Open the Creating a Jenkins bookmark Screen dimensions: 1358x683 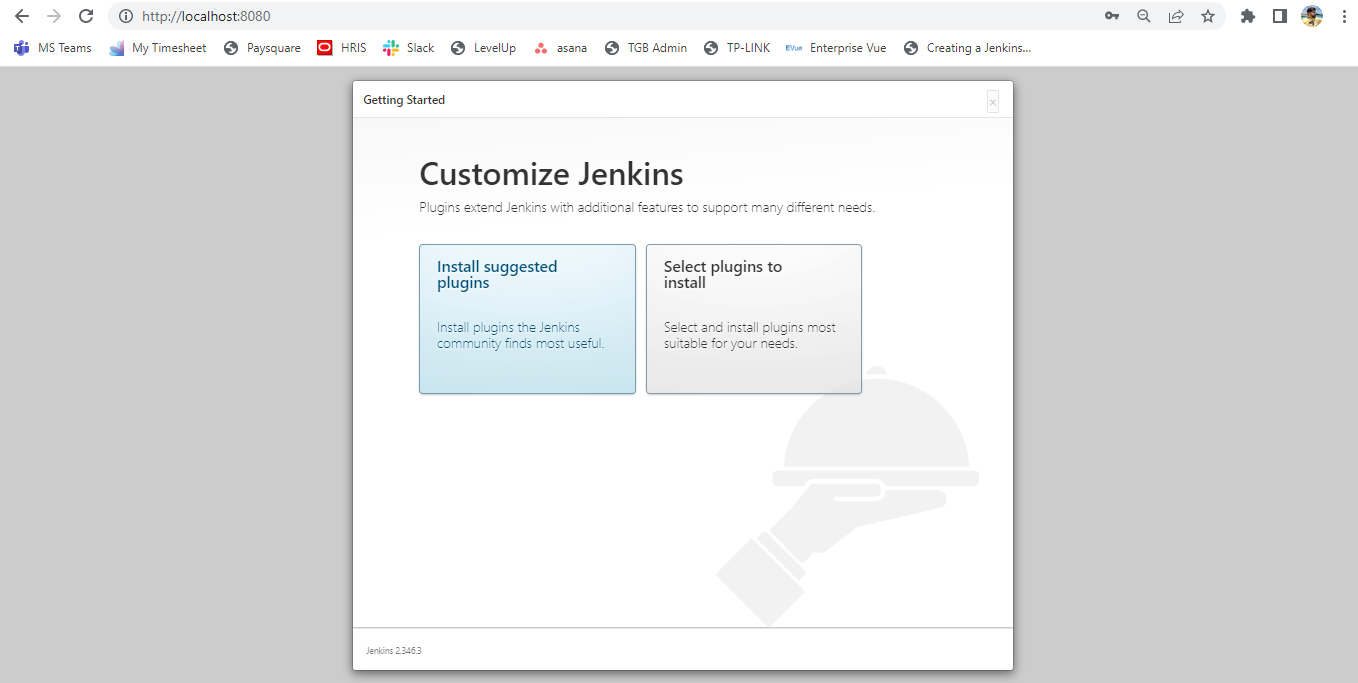pos(967,47)
